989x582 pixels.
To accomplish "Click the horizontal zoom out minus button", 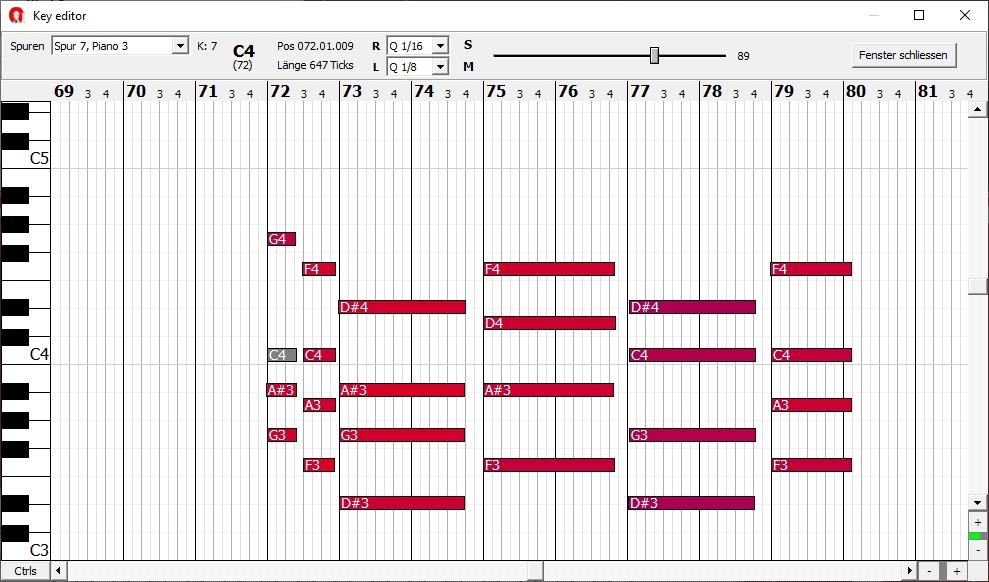I will (929, 571).
